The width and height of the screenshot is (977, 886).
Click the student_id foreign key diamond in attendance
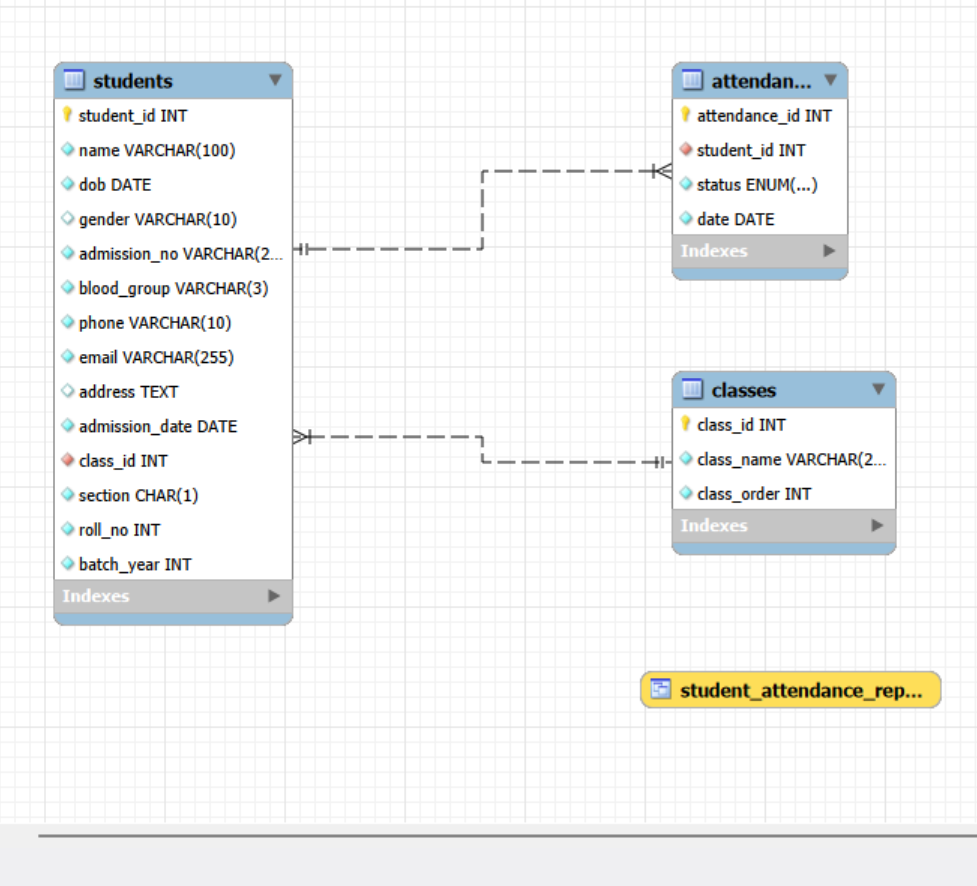(x=686, y=150)
